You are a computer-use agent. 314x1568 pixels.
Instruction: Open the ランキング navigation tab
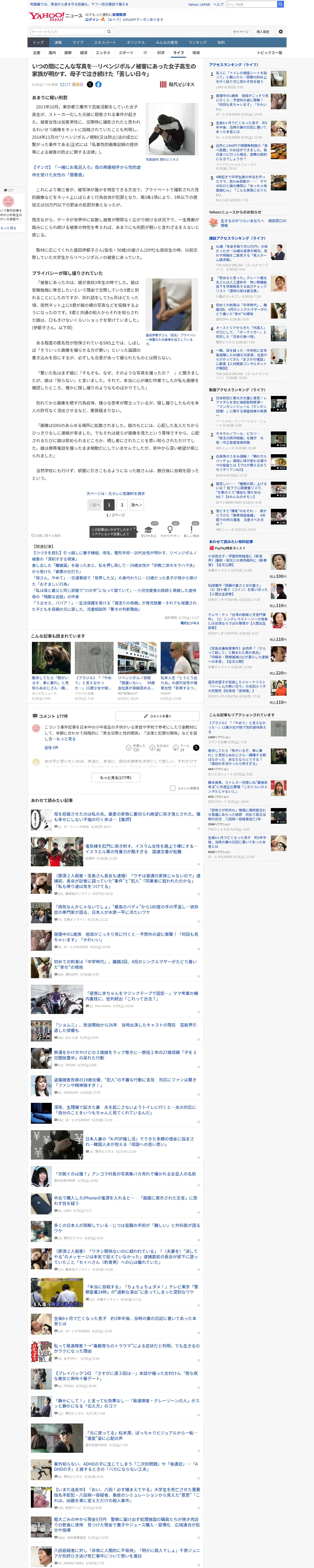tap(198, 43)
